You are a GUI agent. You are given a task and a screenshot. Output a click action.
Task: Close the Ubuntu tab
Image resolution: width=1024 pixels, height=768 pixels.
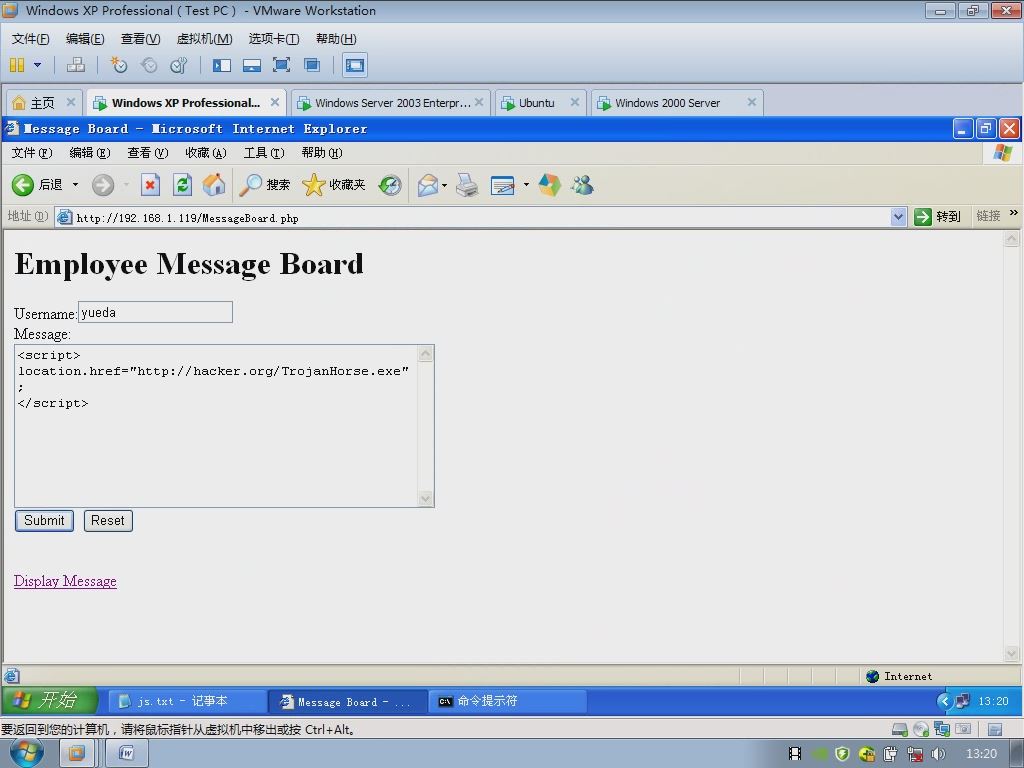click(575, 102)
